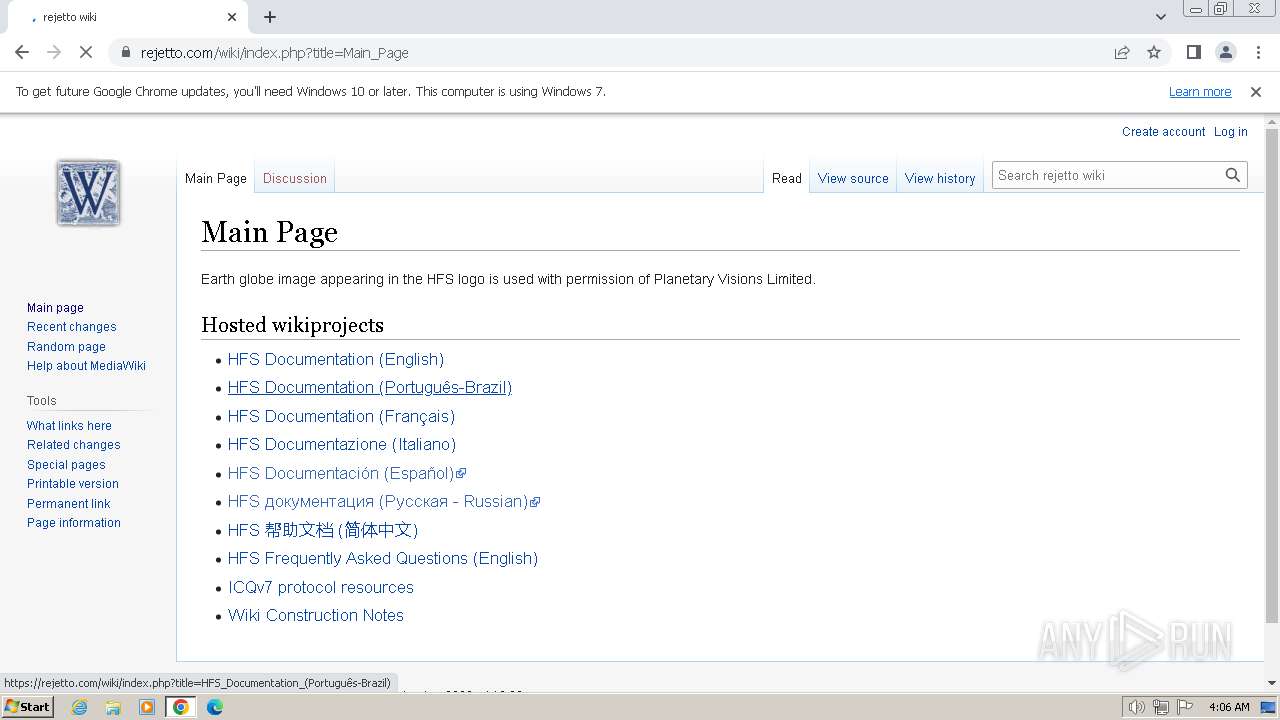Open HFS Documentation (Français)
The width and height of the screenshot is (1280, 720).
341,416
